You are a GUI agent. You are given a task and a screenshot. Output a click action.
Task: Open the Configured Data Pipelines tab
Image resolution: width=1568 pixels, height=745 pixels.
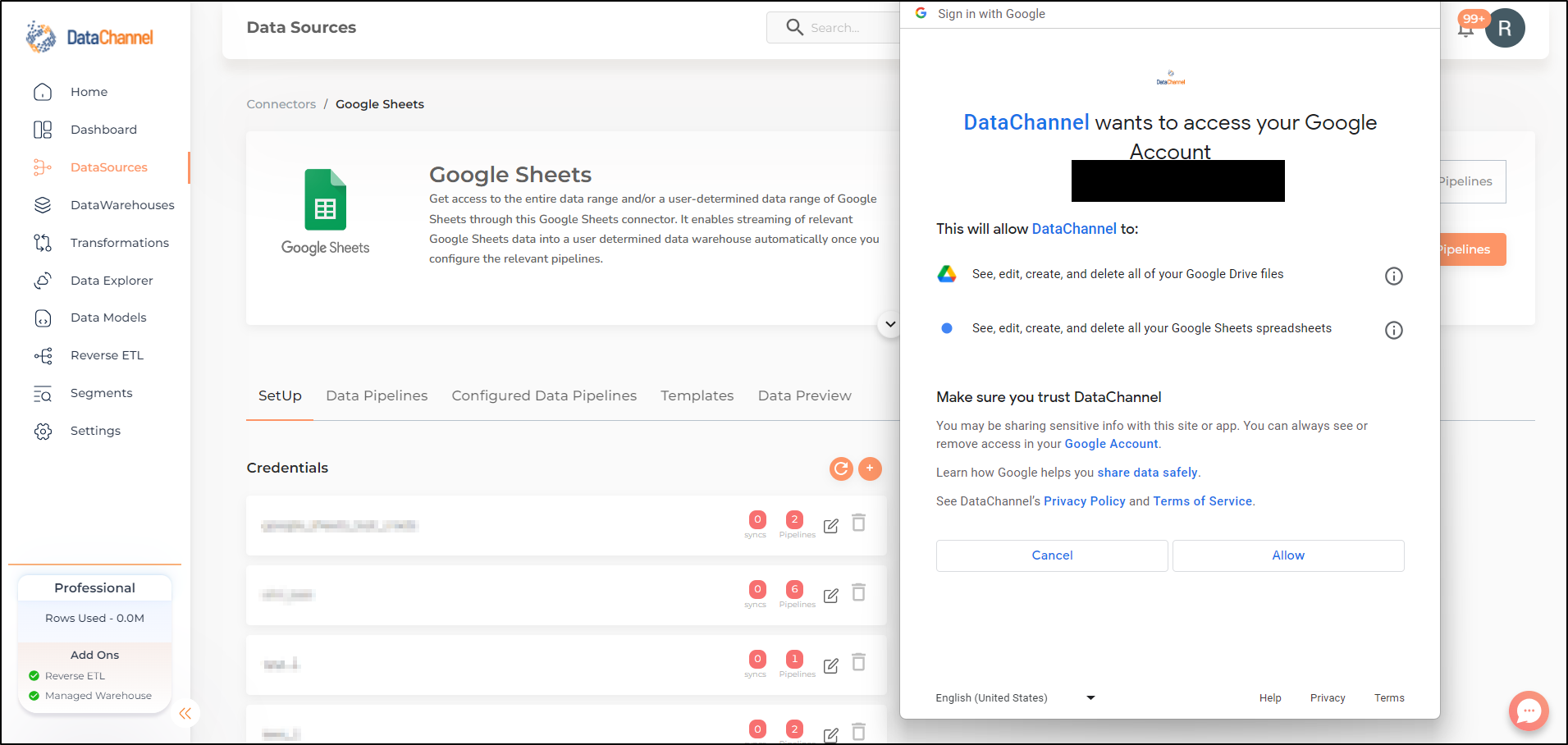click(544, 395)
